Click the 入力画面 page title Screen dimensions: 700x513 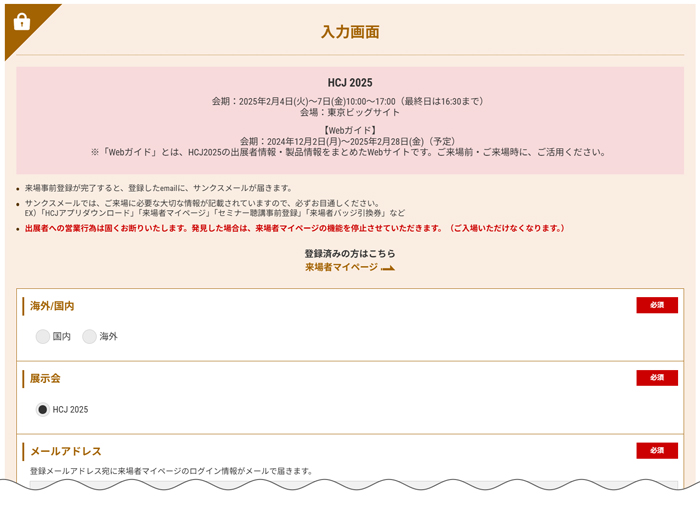tap(350, 32)
